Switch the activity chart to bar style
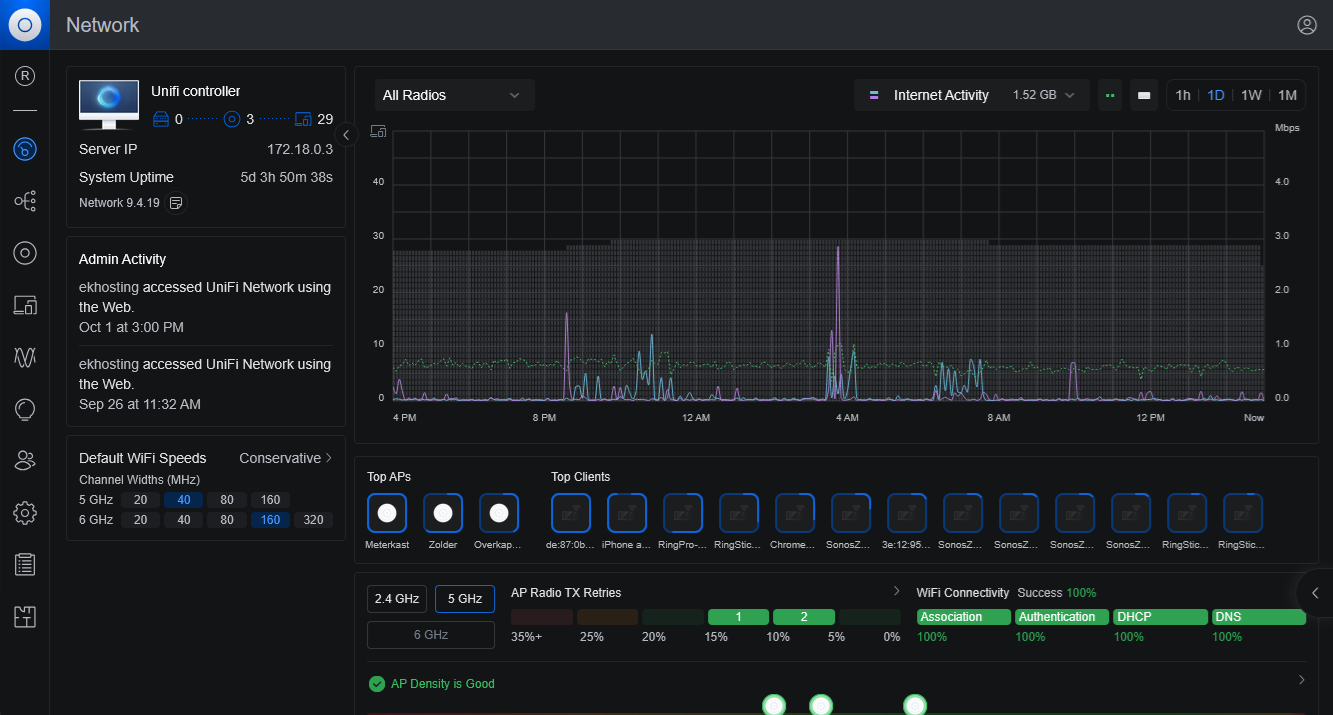Screen dimensions: 1333x715 click(1143, 94)
